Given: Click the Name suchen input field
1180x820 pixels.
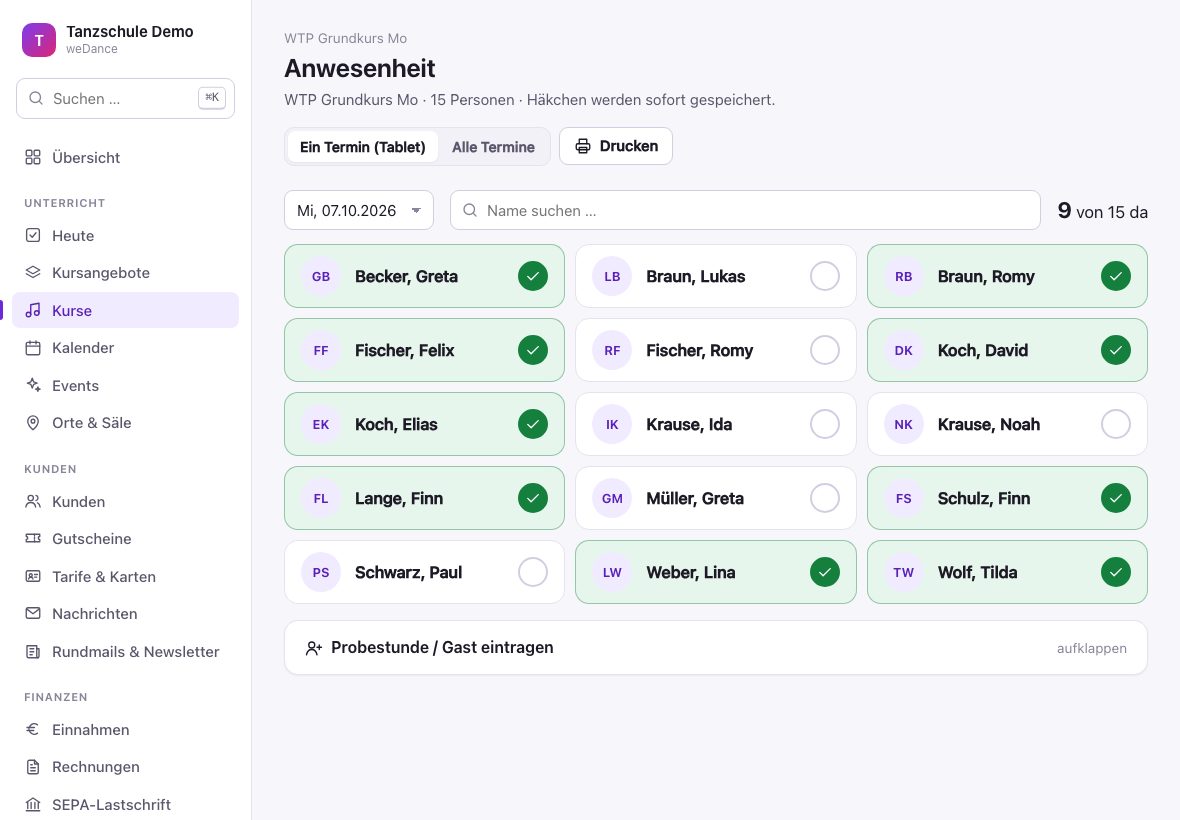Looking at the screenshot, I should [745, 210].
